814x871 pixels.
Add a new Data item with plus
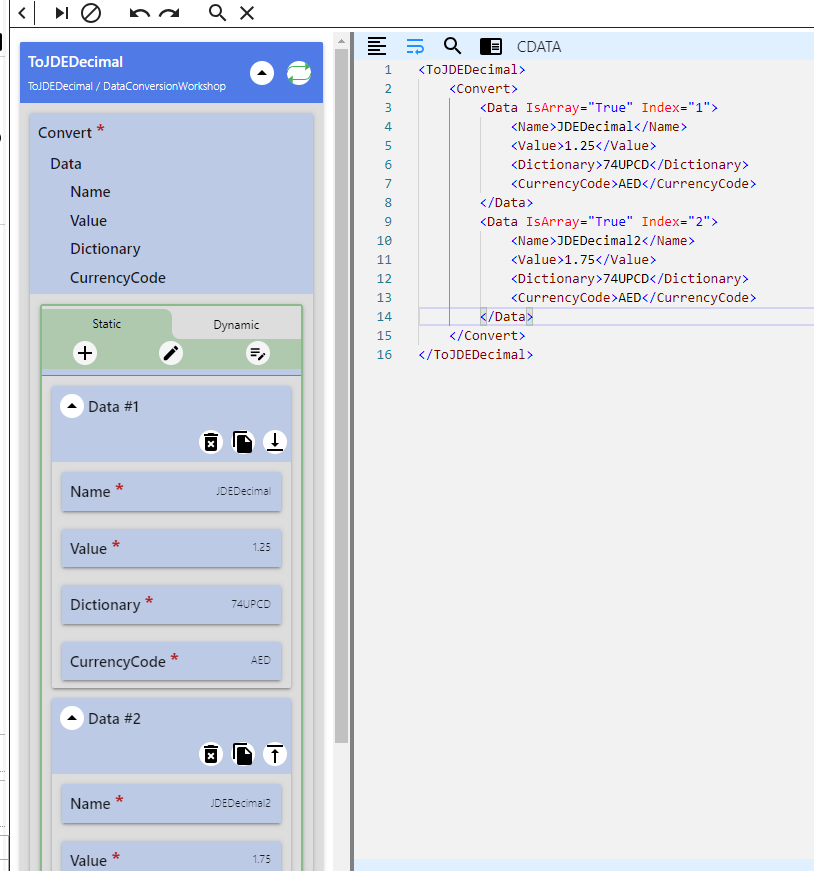click(x=85, y=353)
